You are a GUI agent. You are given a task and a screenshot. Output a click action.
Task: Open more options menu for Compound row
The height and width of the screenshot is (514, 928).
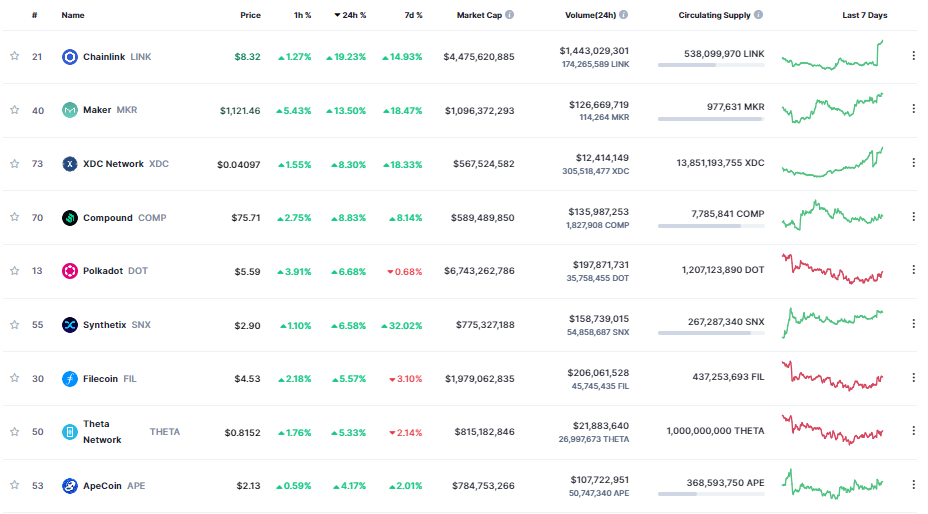913,217
